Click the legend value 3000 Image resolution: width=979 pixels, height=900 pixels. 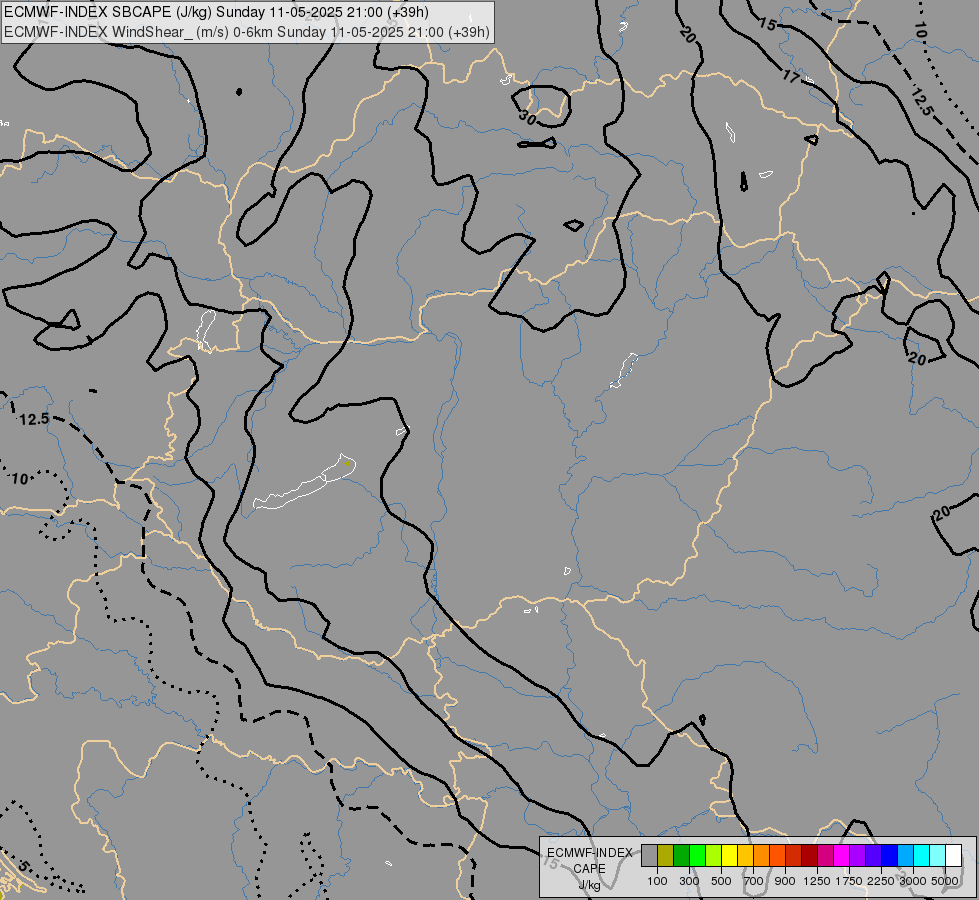(x=912, y=881)
